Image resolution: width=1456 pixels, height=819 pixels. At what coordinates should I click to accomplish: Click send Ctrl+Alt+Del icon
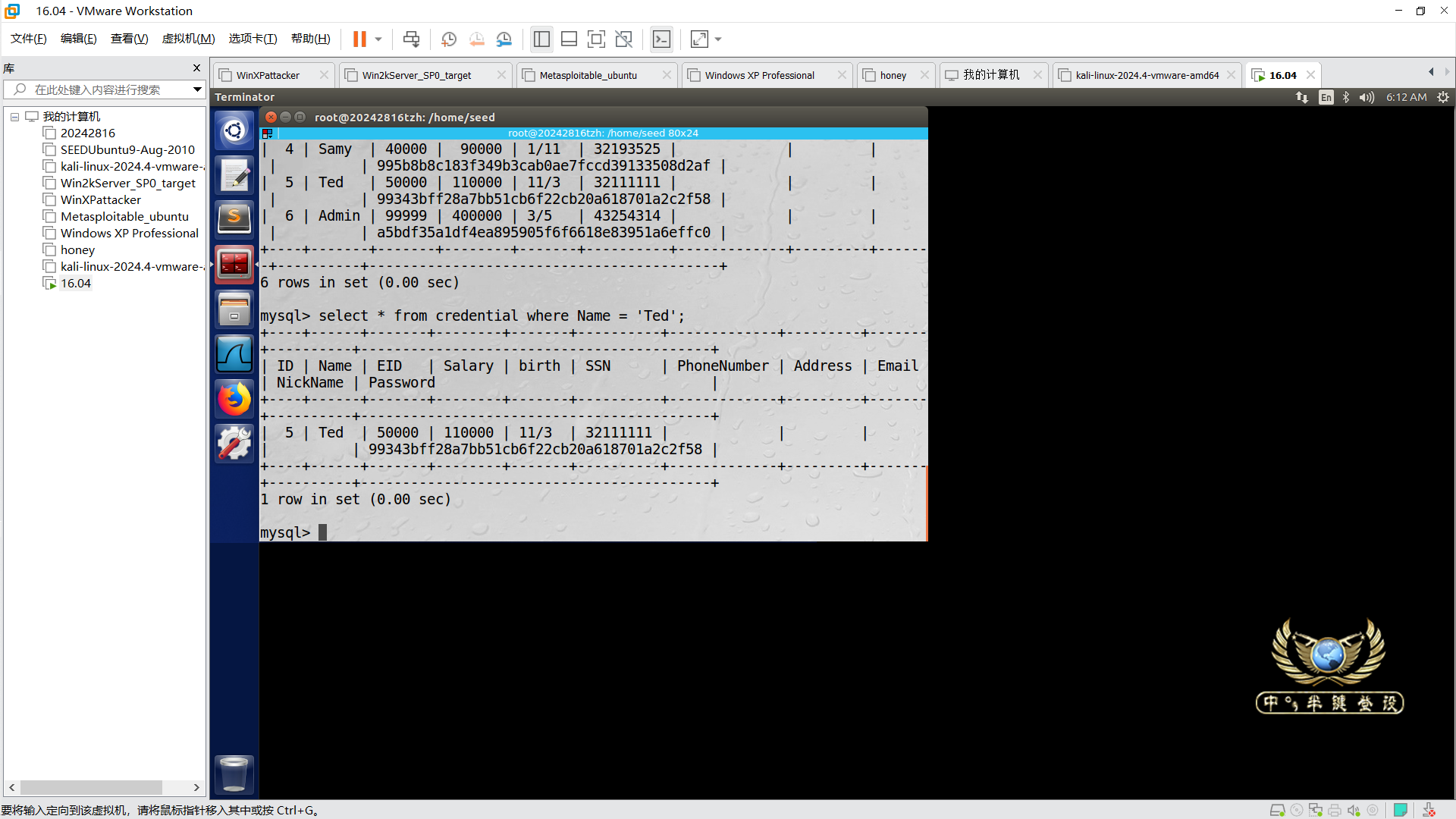coord(411,39)
